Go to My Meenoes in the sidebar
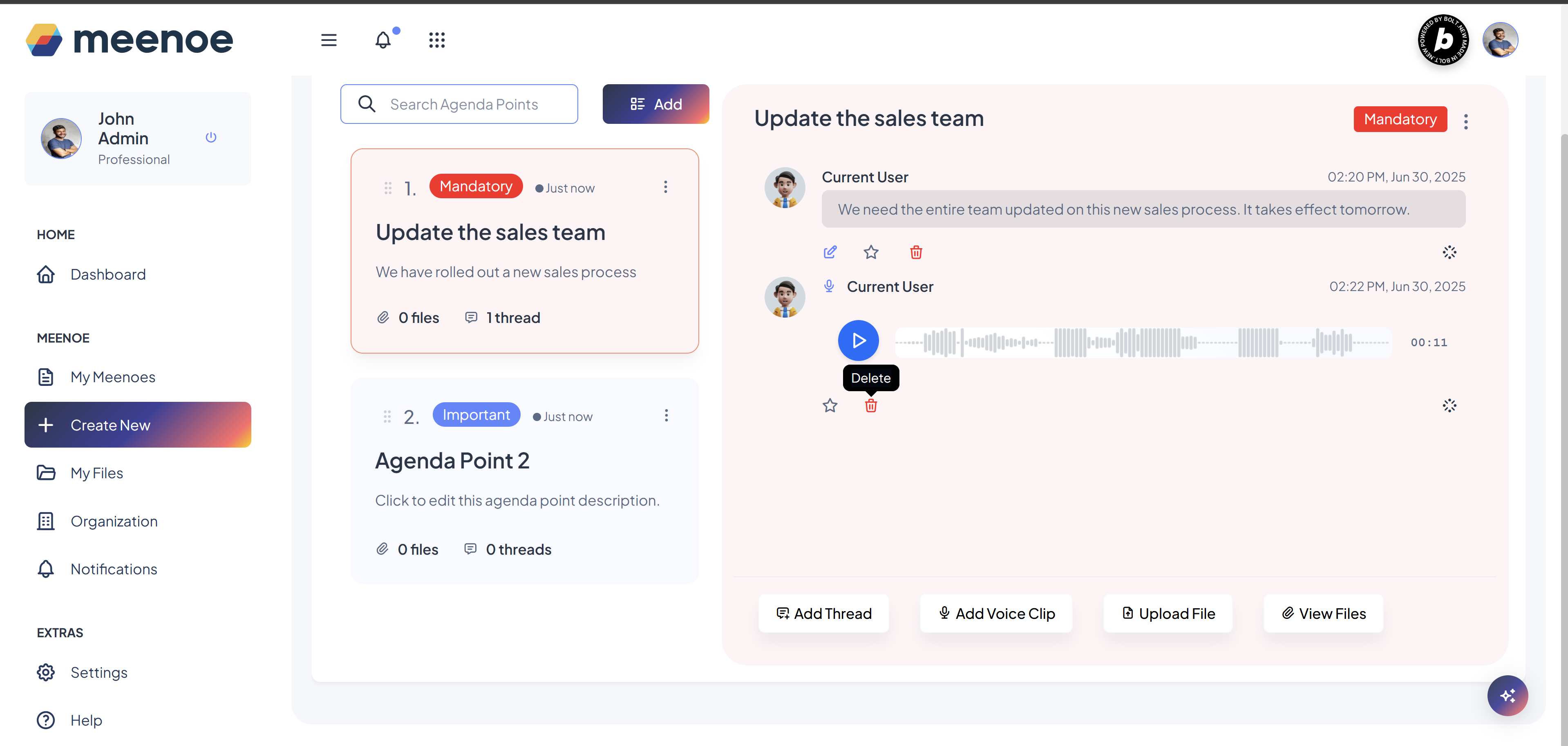Image resolution: width=1568 pixels, height=746 pixels. [x=113, y=377]
